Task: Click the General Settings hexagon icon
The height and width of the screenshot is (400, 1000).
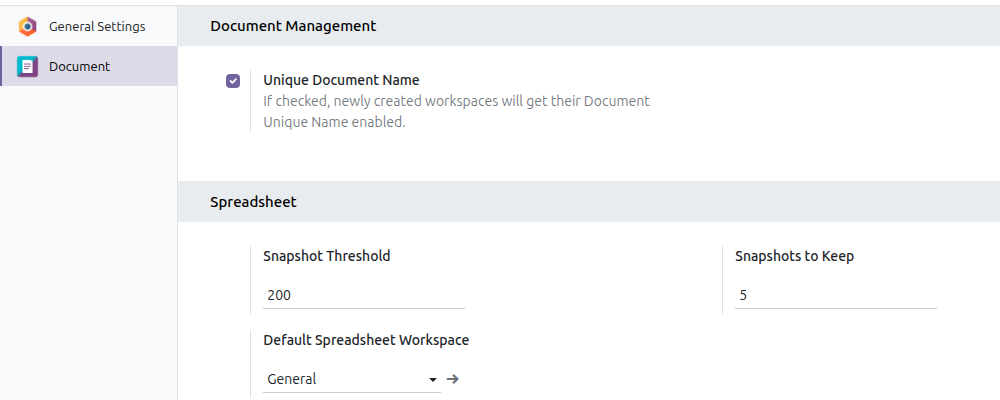Action: tap(27, 27)
